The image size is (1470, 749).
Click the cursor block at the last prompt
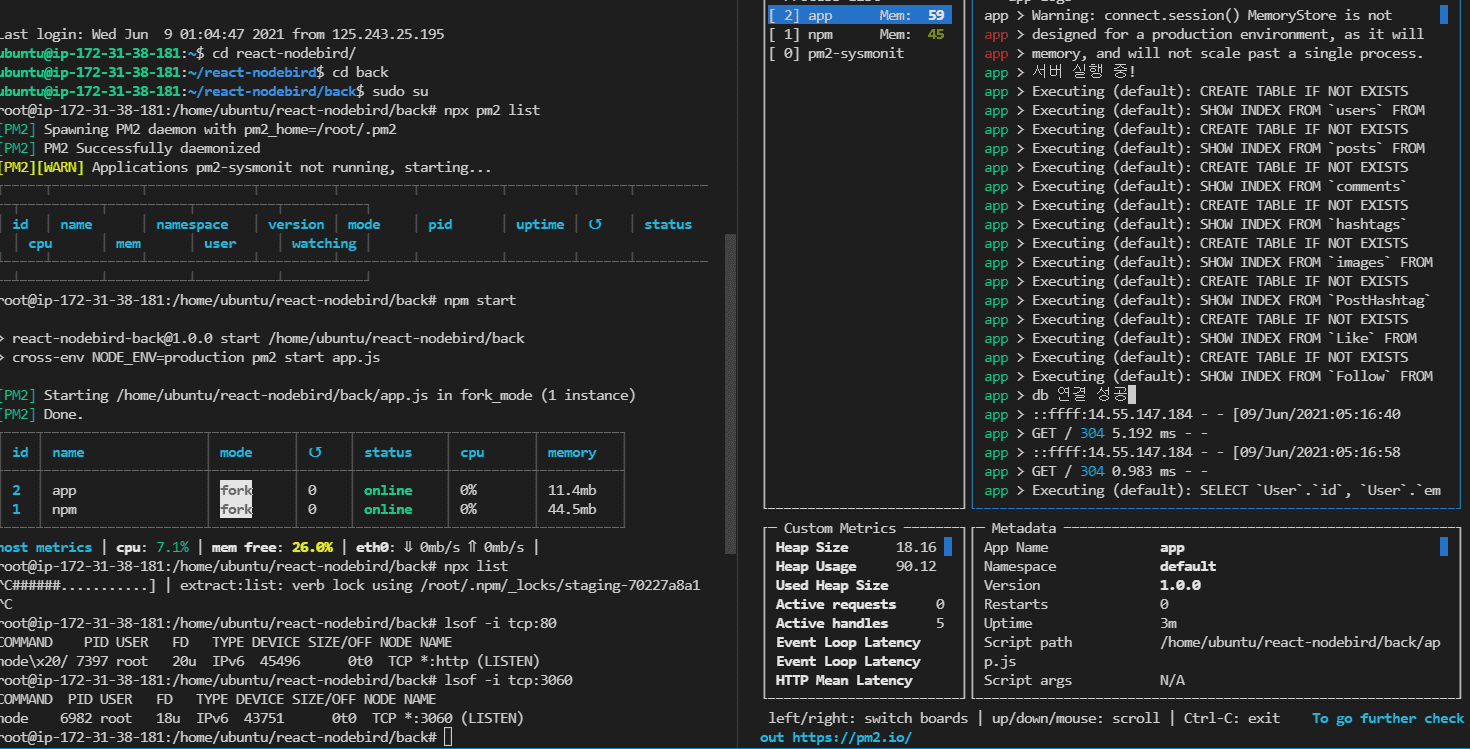447,737
